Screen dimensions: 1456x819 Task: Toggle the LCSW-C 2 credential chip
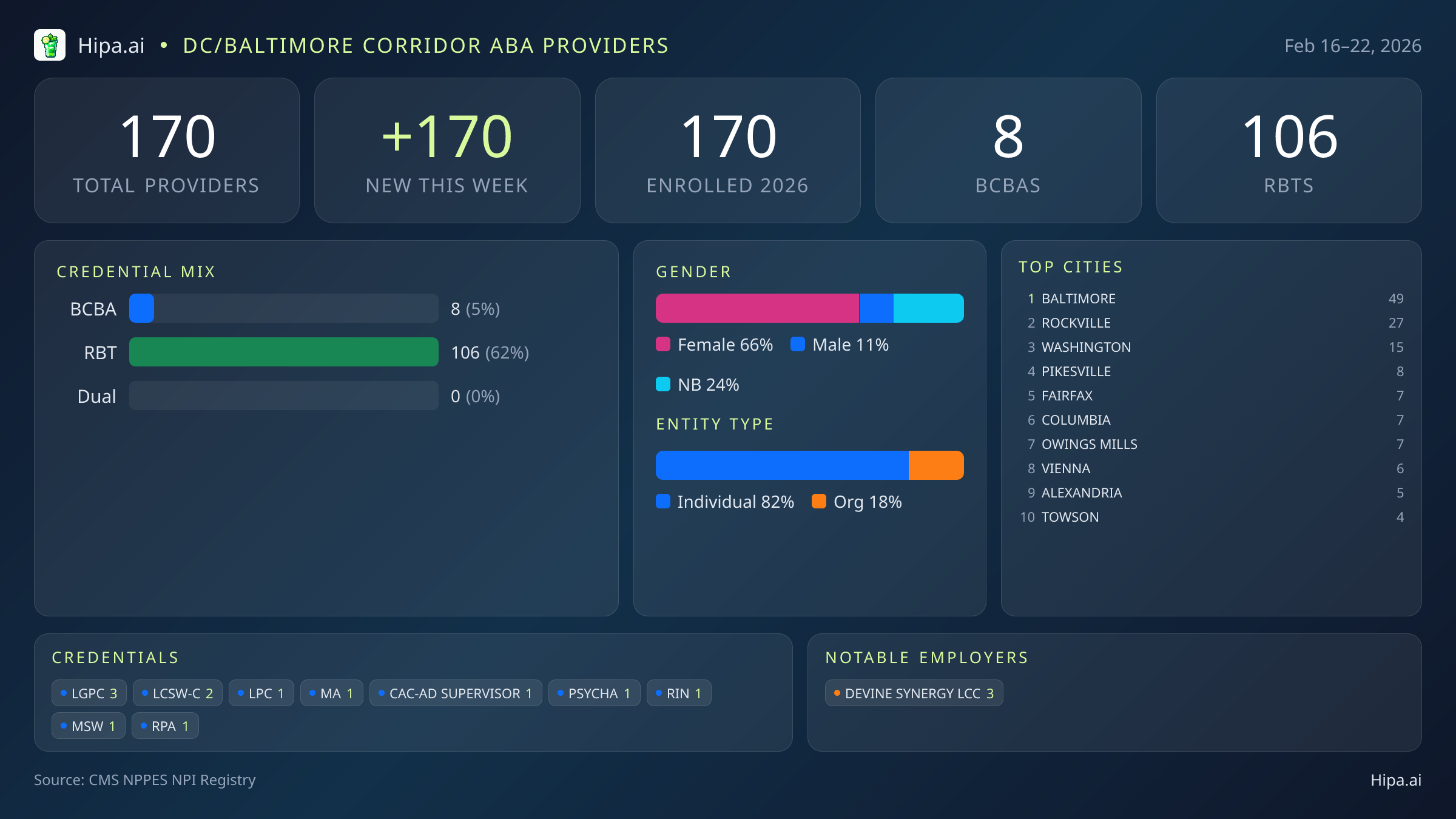click(177, 692)
